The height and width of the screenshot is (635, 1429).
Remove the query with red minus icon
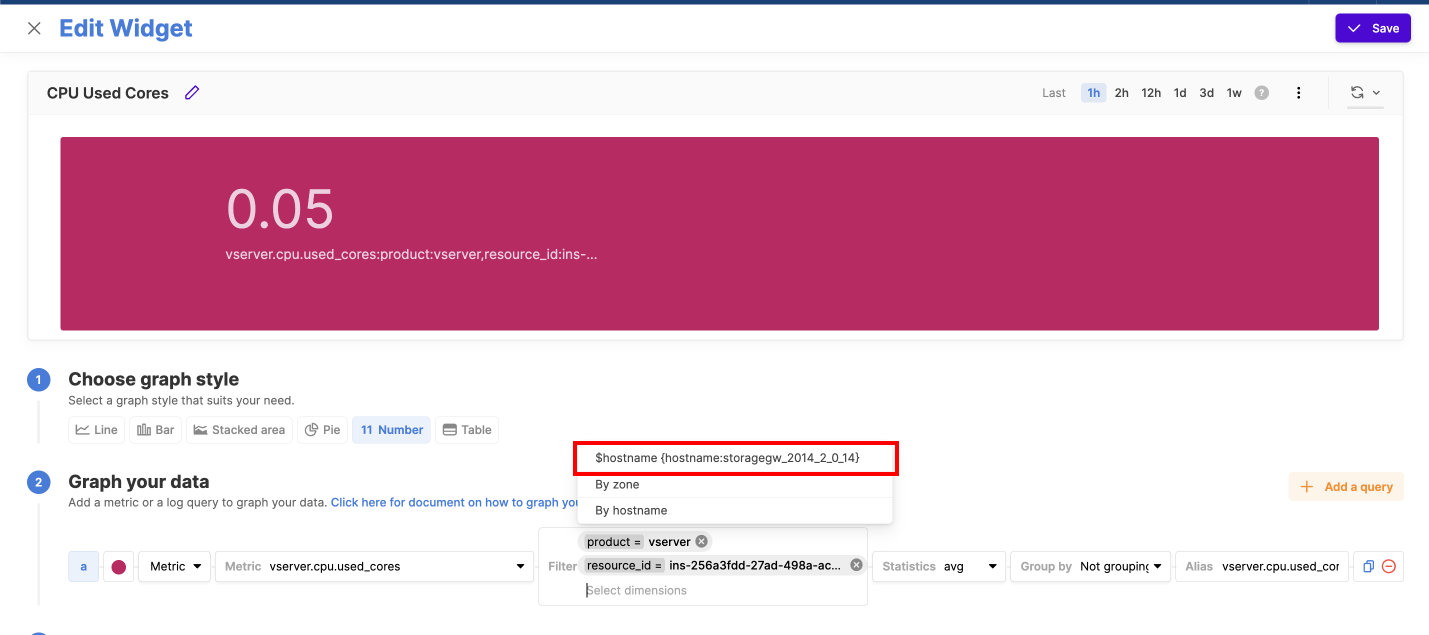pyautogui.click(x=1389, y=566)
